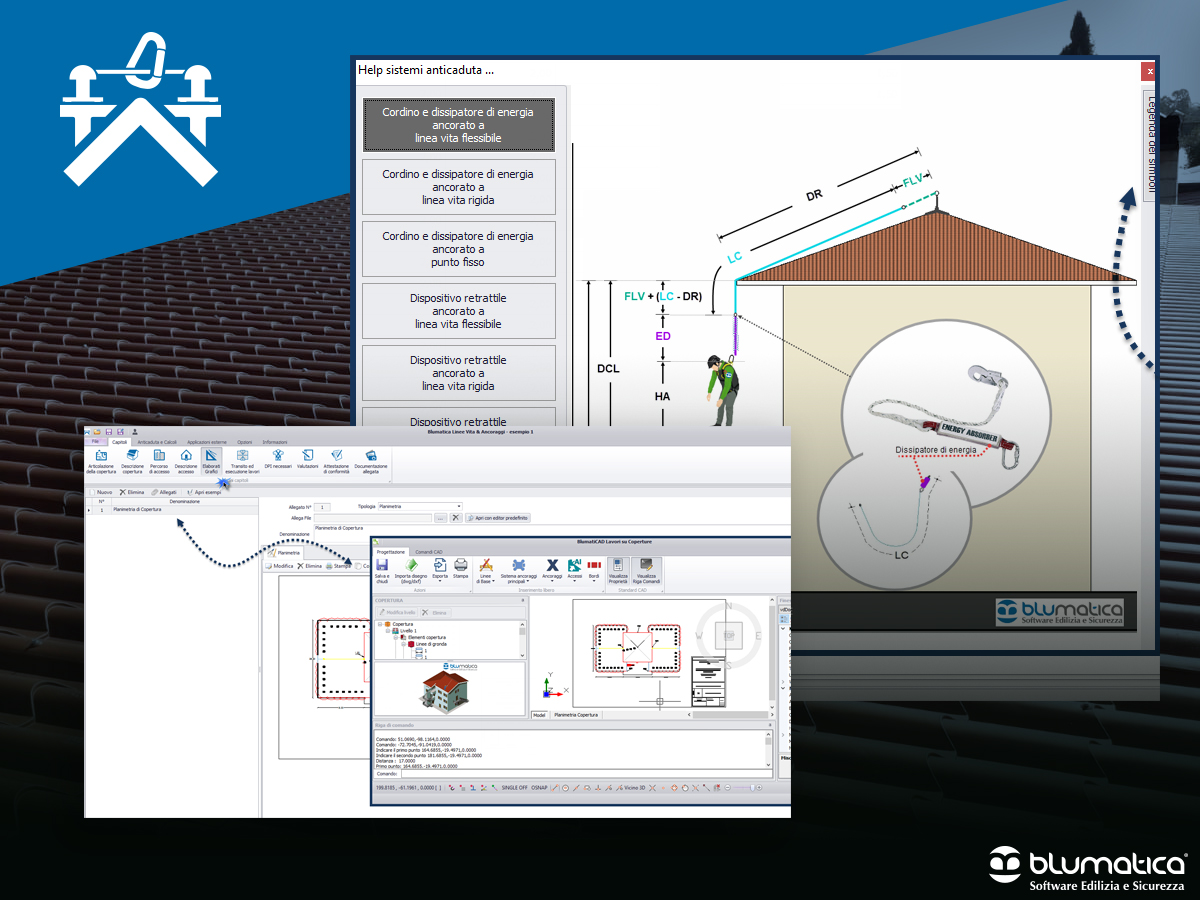Click the Allegati paperclip icon

[154, 492]
